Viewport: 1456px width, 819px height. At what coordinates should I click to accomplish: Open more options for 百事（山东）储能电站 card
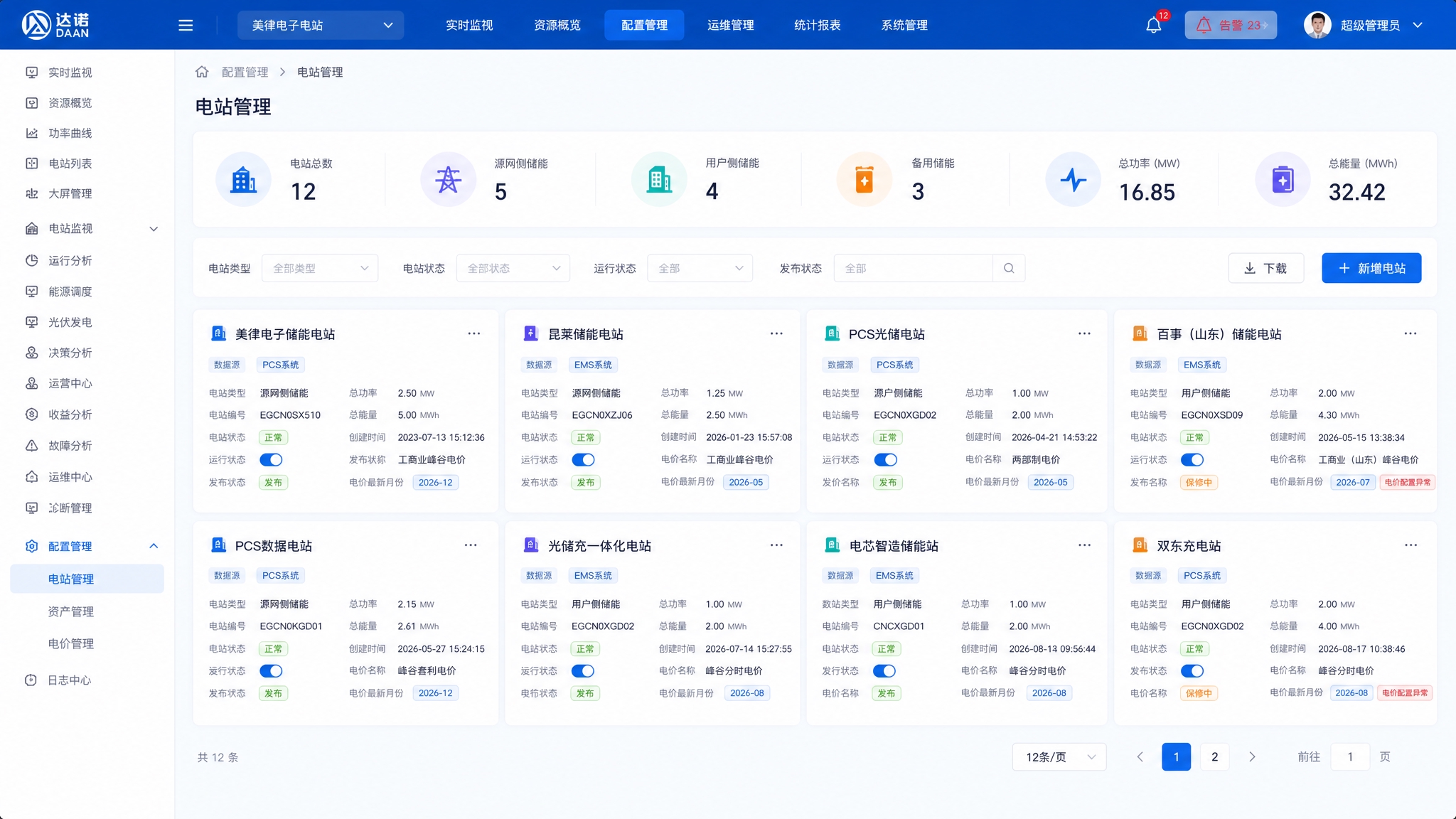pos(1410,333)
